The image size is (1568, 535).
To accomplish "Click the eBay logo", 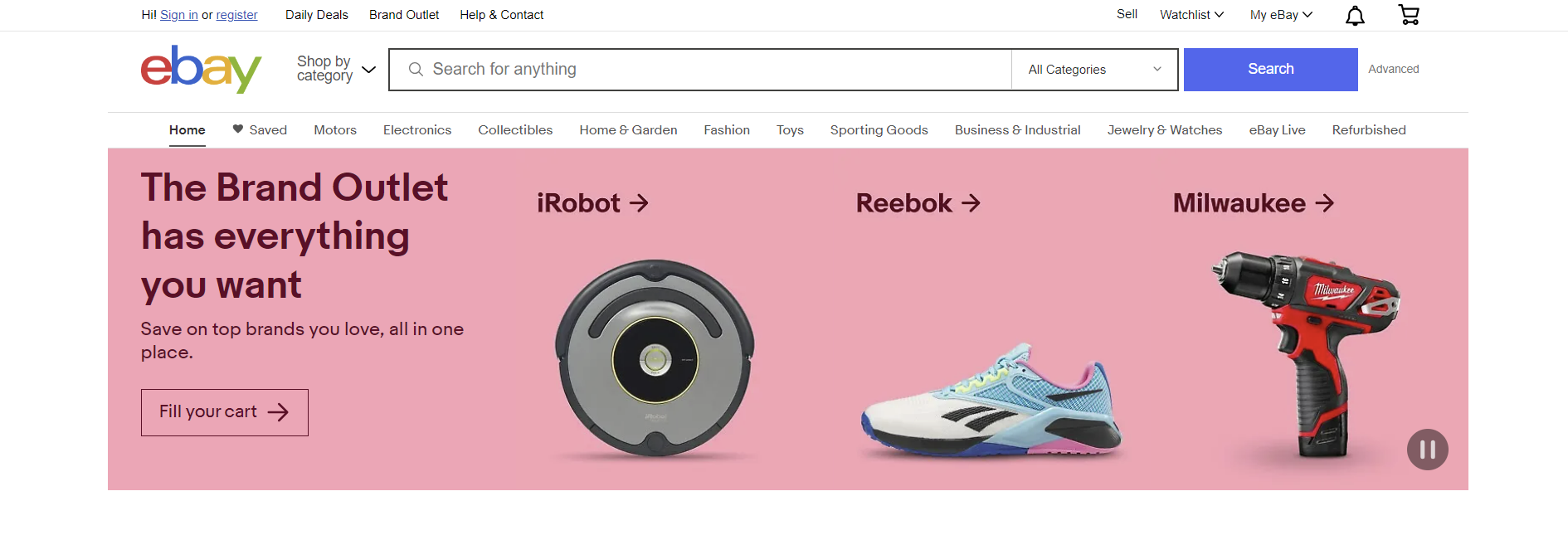I will click(x=201, y=69).
